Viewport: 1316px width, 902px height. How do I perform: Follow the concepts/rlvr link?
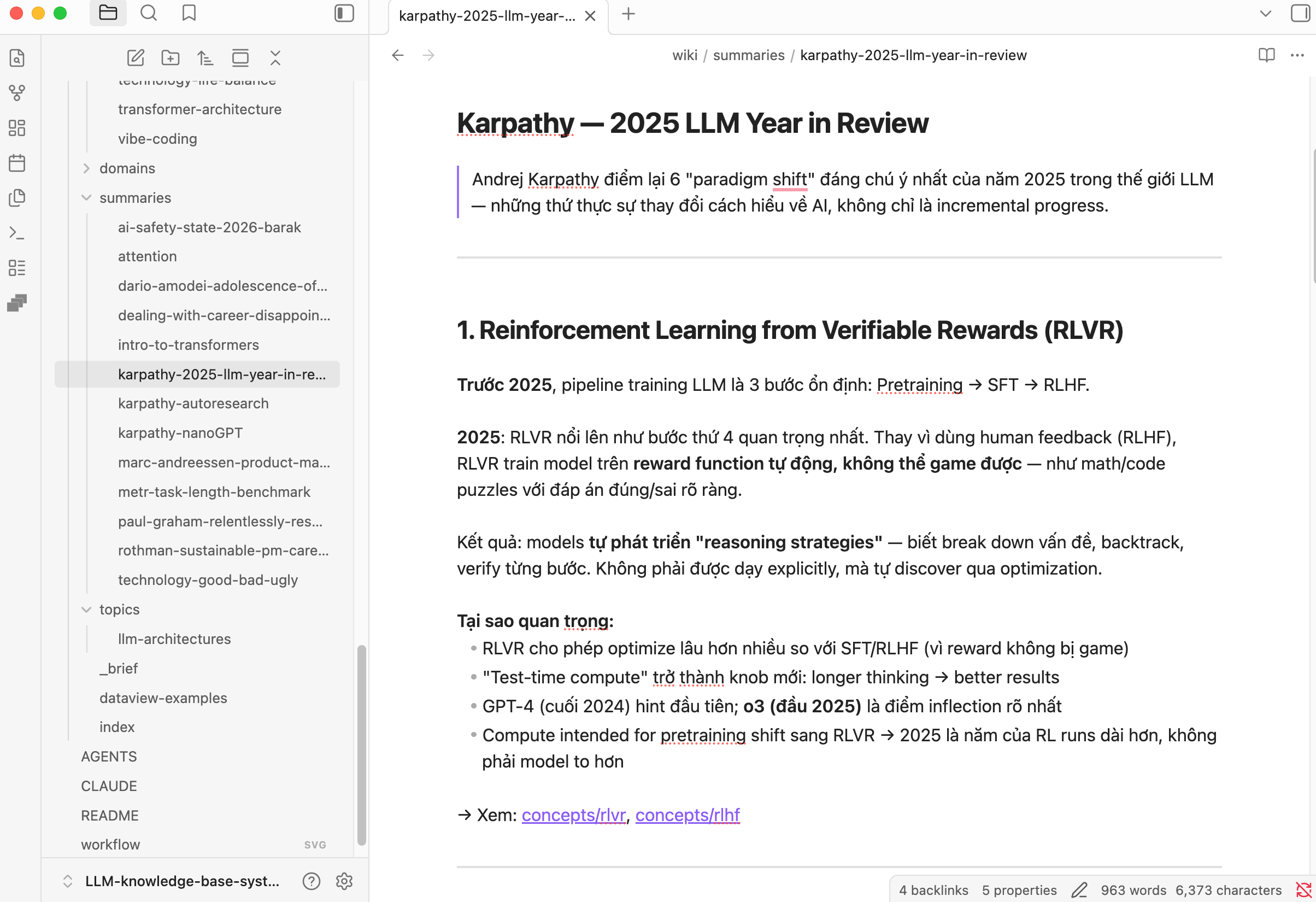point(573,815)
